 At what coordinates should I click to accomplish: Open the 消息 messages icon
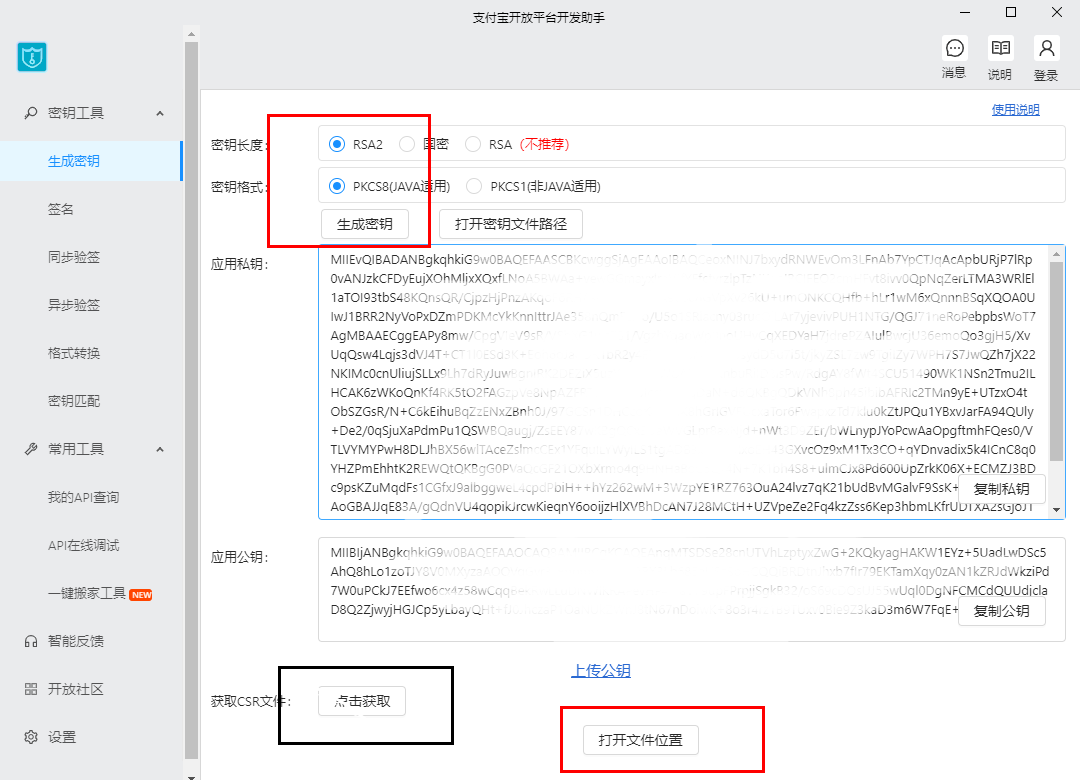[x=955, y=48]
